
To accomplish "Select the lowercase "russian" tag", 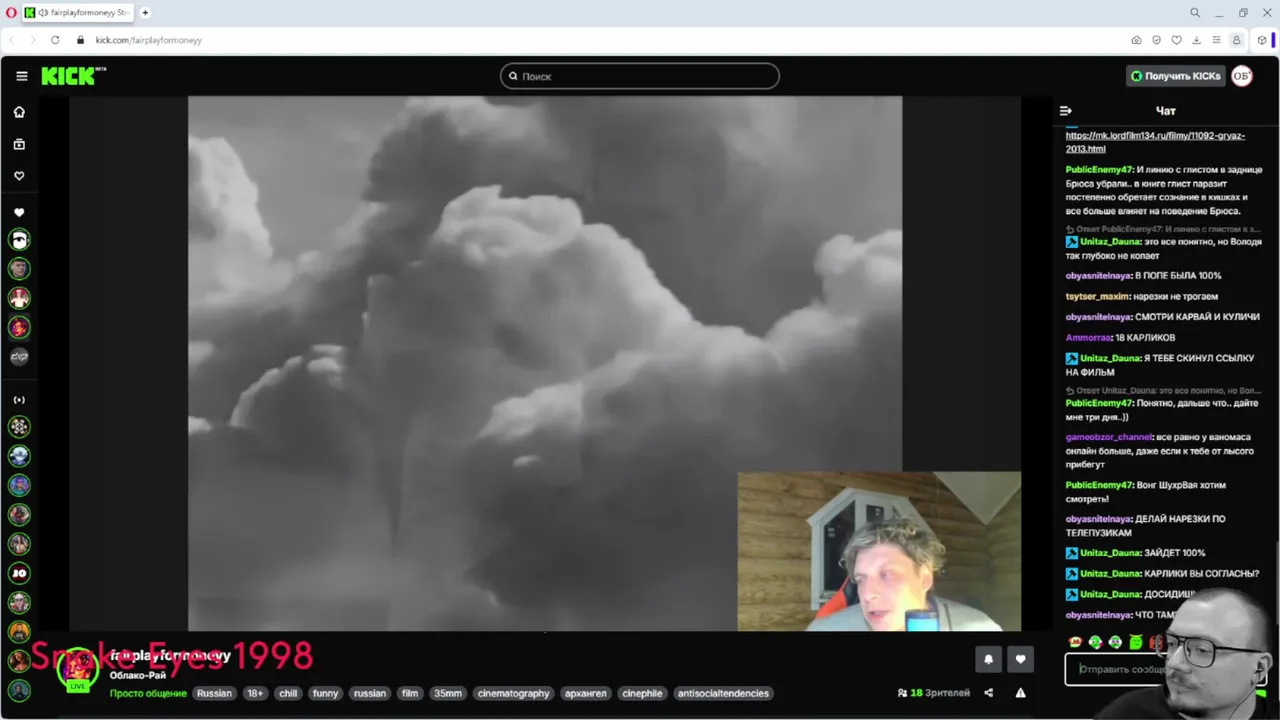I will 370,693.
